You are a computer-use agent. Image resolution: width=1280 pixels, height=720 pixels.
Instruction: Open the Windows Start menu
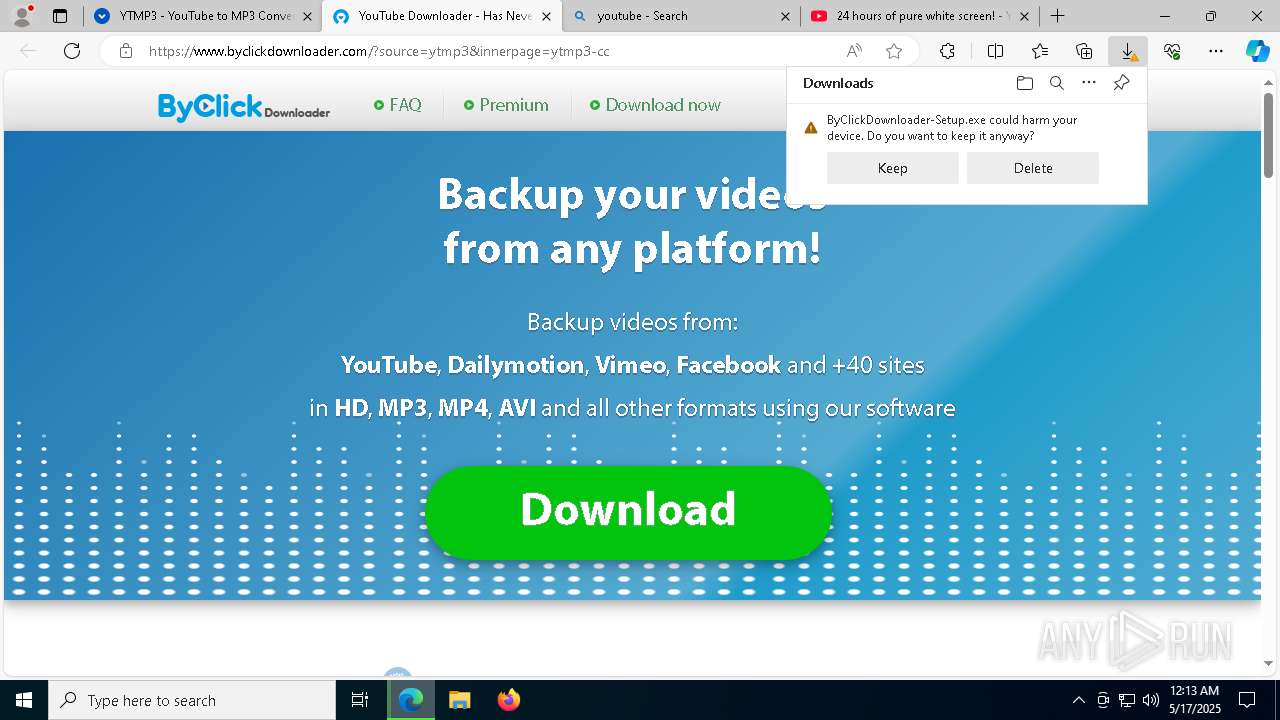[24, 700]
